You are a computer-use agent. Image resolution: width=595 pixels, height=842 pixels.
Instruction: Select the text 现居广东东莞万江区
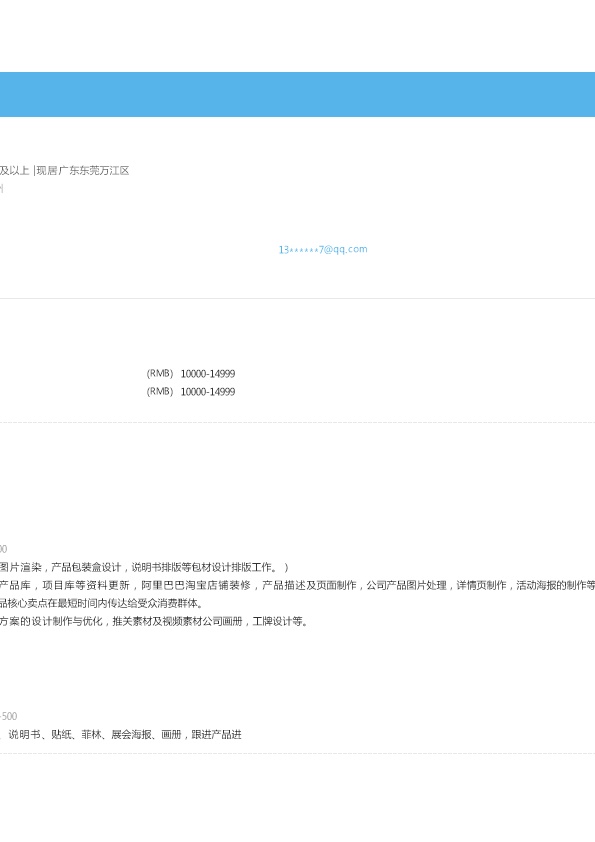(x=83, y=171)
